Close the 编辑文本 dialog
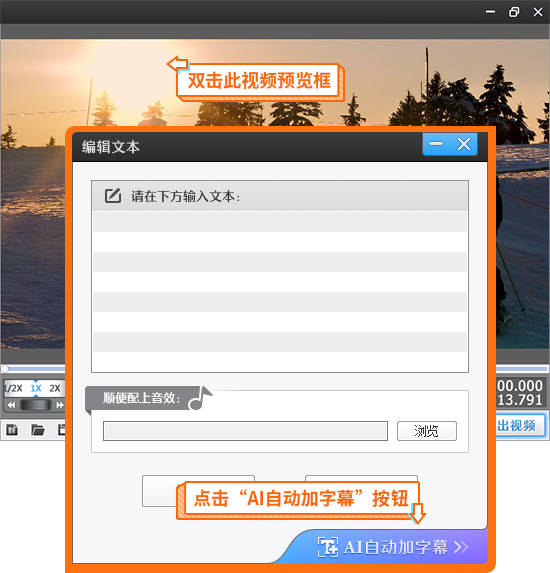This screenshot has width=550, height=573. point(464,144)
